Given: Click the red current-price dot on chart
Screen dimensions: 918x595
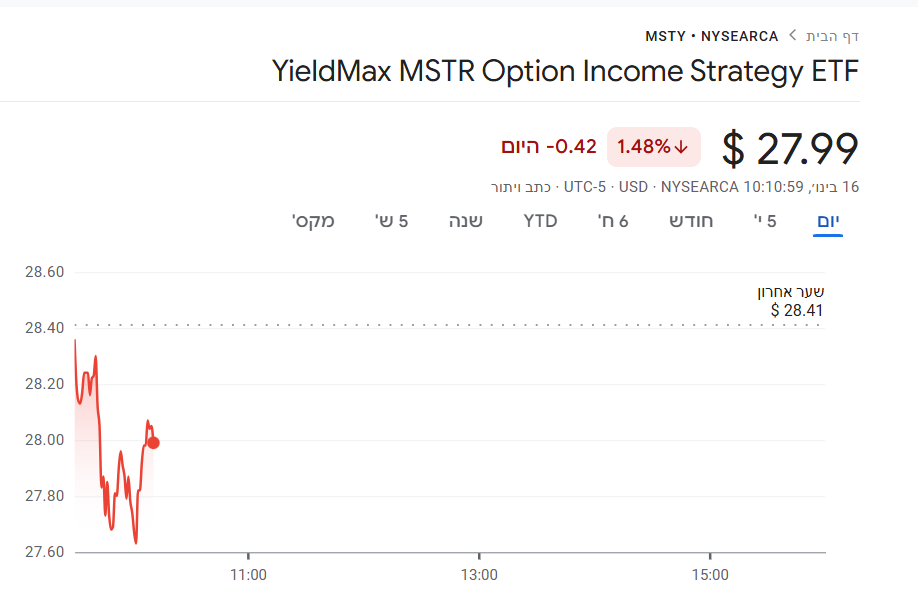Looking at the screenshot, I should pyautogui.click(x=153, y=442).
